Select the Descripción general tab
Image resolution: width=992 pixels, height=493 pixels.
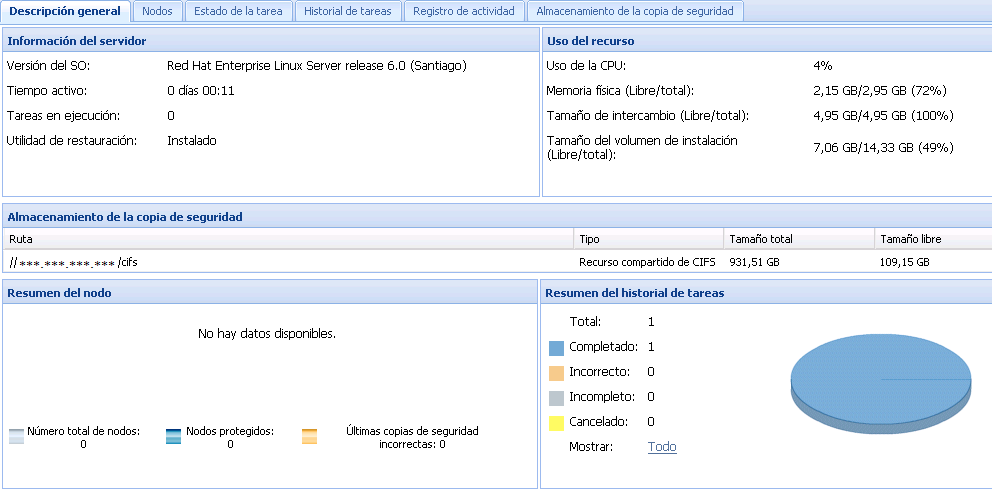65,11
